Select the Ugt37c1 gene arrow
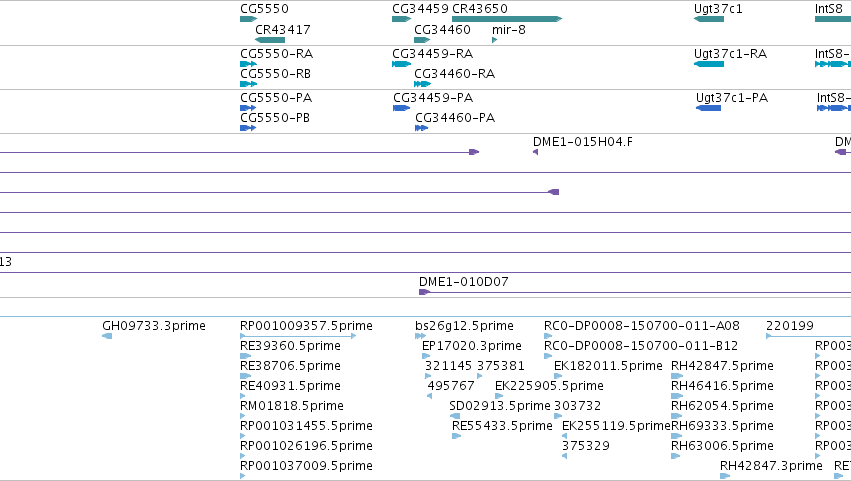Screen dimensions: 851x481 [709, 19]
